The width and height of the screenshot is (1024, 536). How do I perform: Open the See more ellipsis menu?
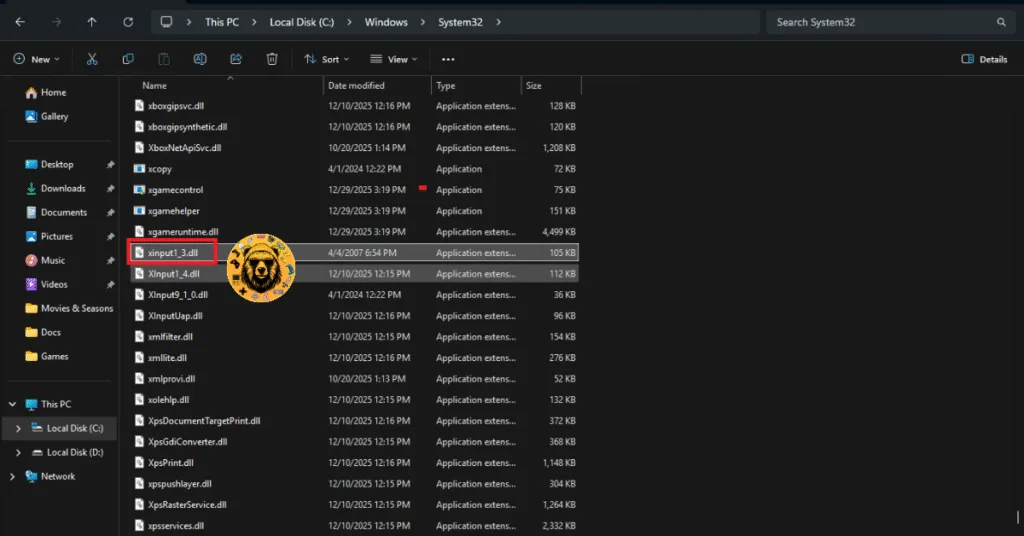coord(448,59)
